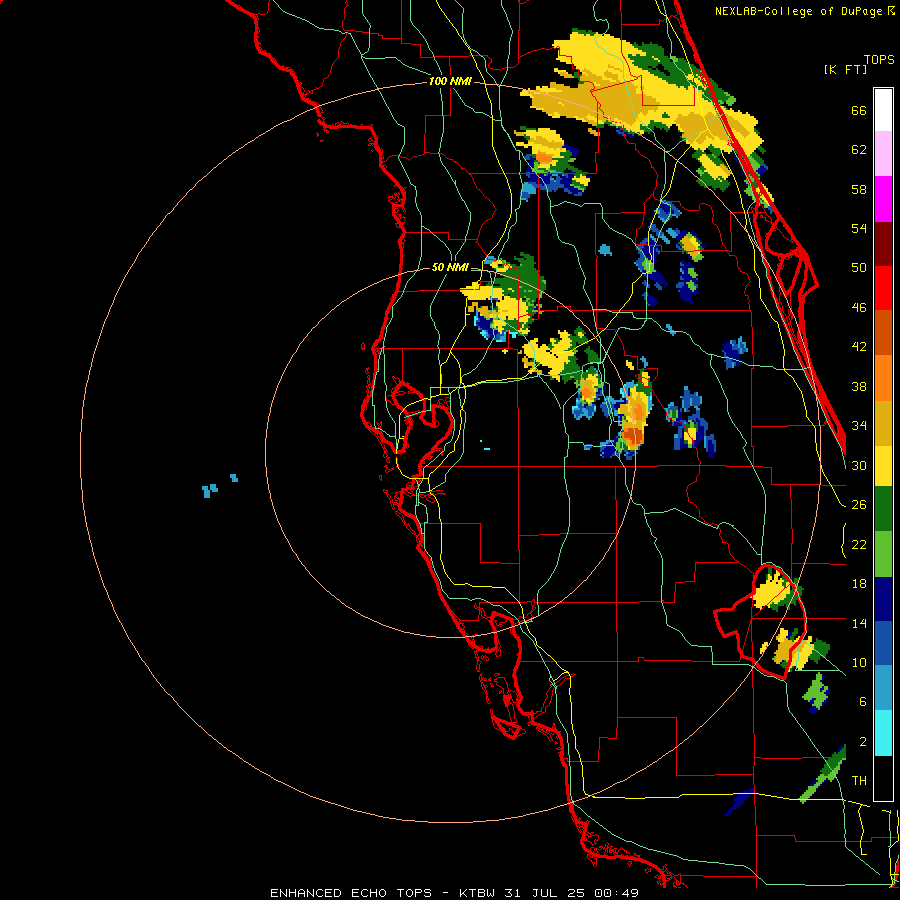Select the navy legend swatch between 18 and 14
The height and width of the screenshot is (900, 900).
click(883, 599)
